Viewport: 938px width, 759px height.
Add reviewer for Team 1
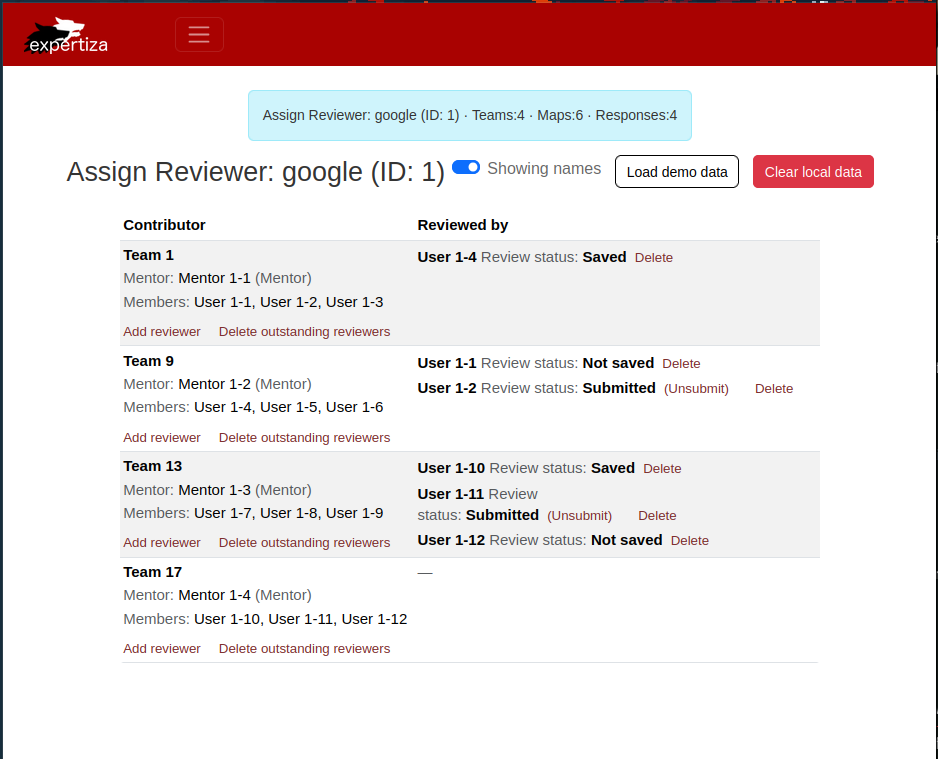[x=162, y=332]
